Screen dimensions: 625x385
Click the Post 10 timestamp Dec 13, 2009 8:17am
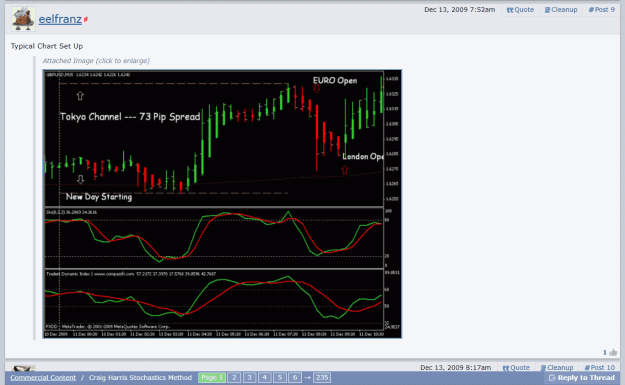[x=456, y=367]
